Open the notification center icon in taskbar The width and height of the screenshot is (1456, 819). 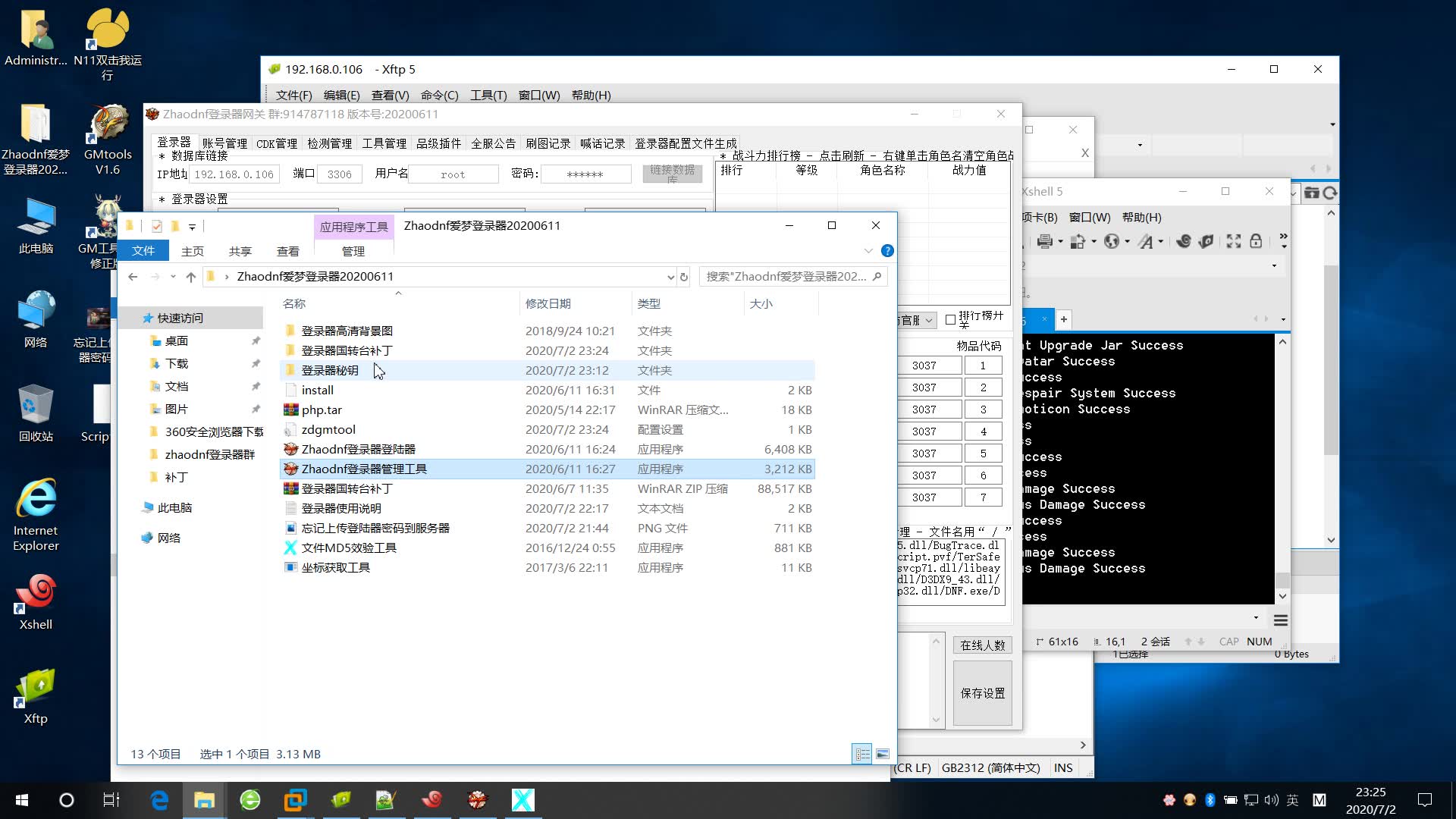[x=1425, y=800]
